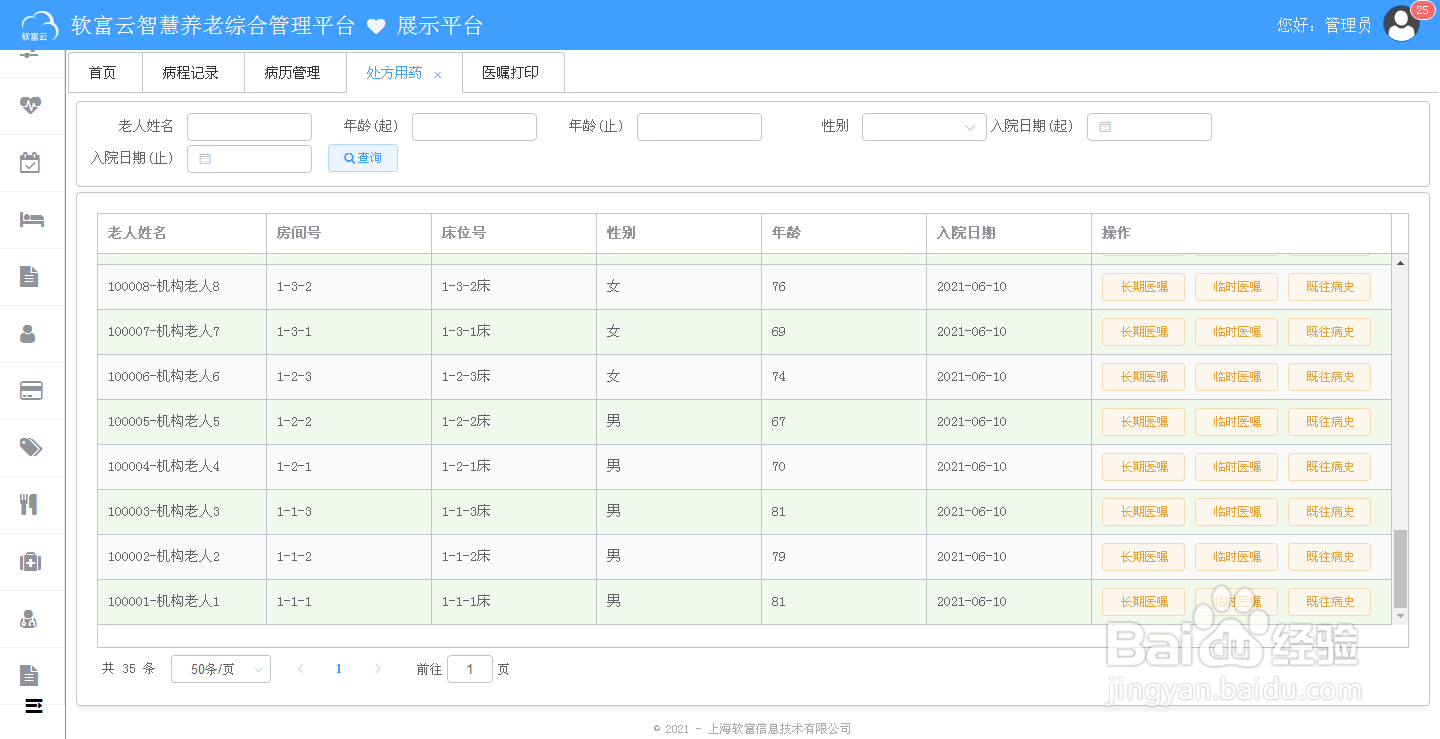Switch to the 首页 tab
The image size is (1440, 739).
[x=103, y=73]
